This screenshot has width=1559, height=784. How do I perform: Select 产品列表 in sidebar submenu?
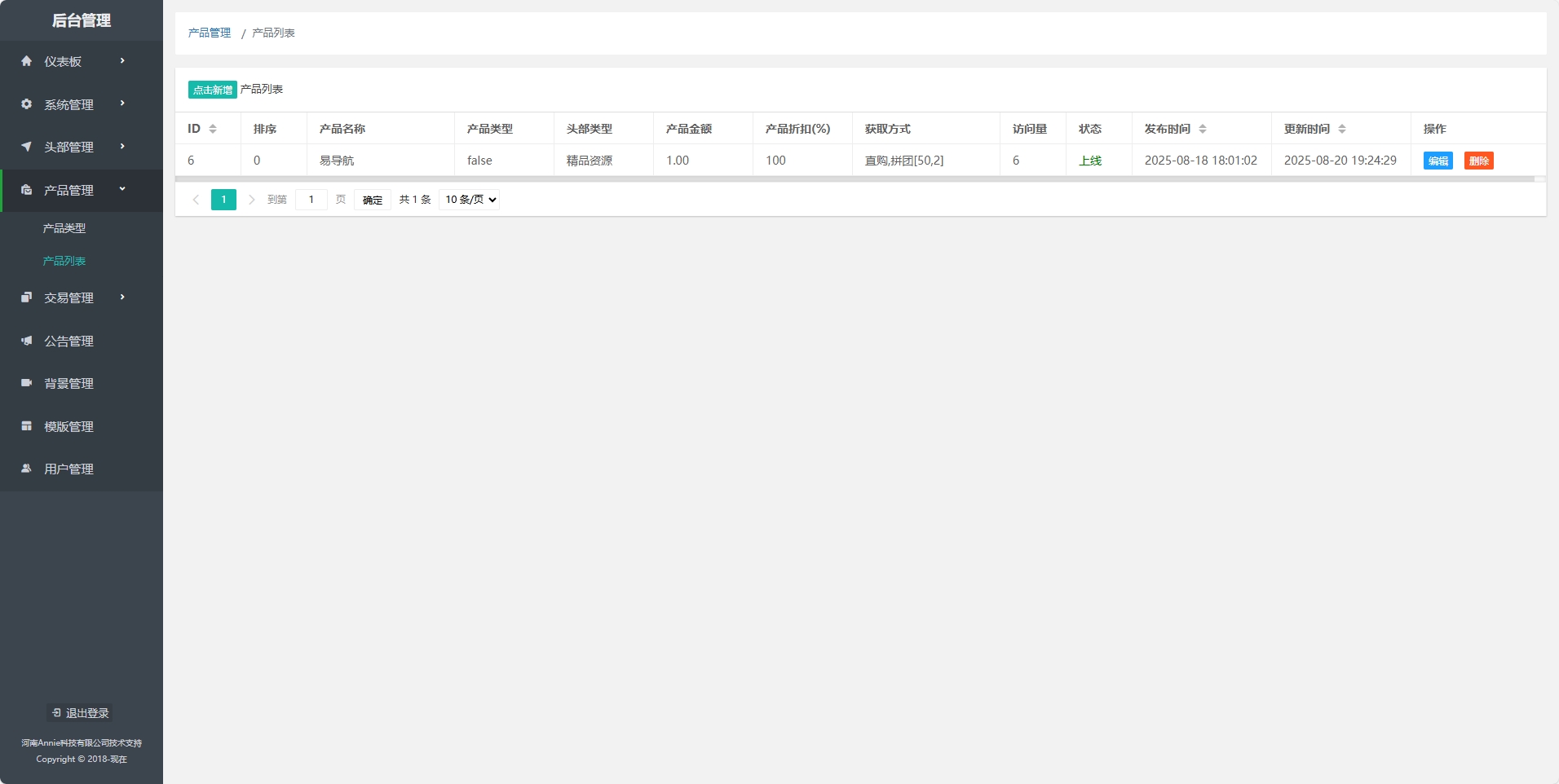click(x=64, y=261)
